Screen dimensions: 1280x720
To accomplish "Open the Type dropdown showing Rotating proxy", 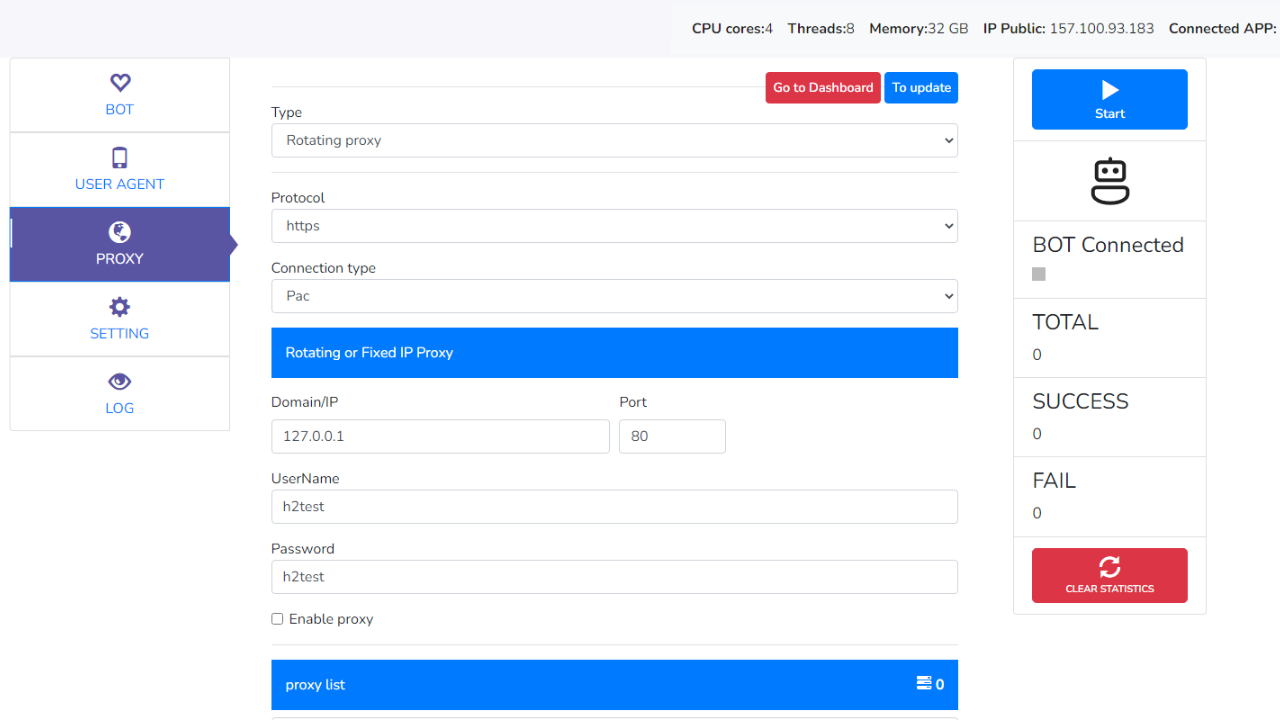I will click(614, 141).
